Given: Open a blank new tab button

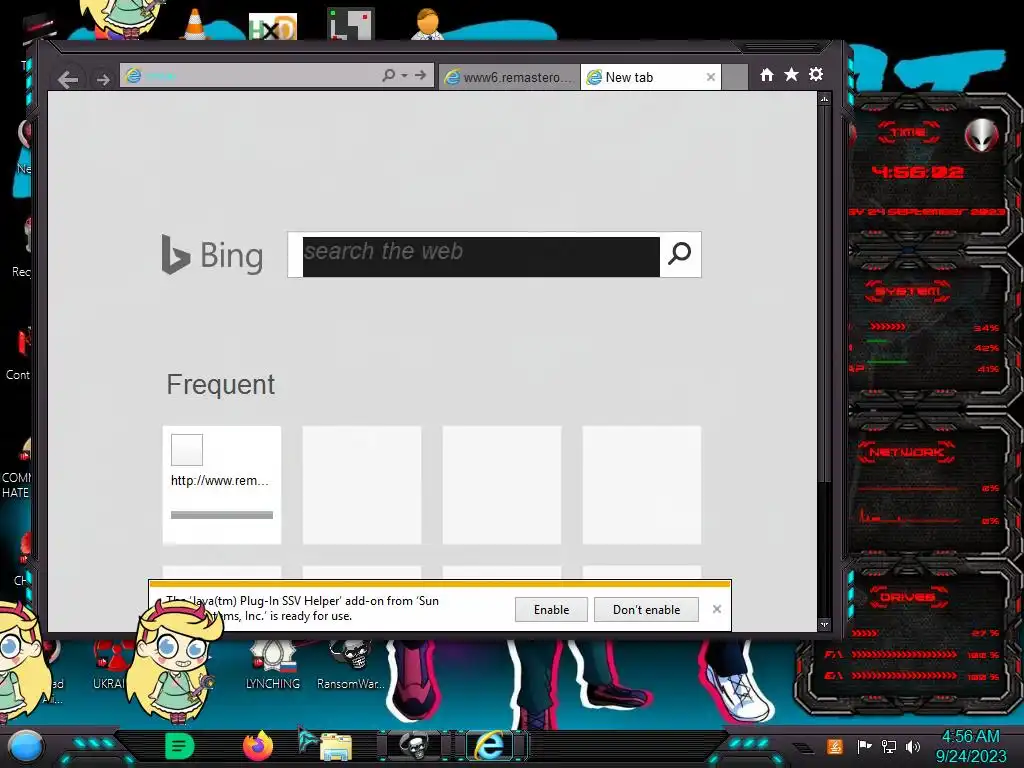Looking at the screenshot, I should pos(735,77).
